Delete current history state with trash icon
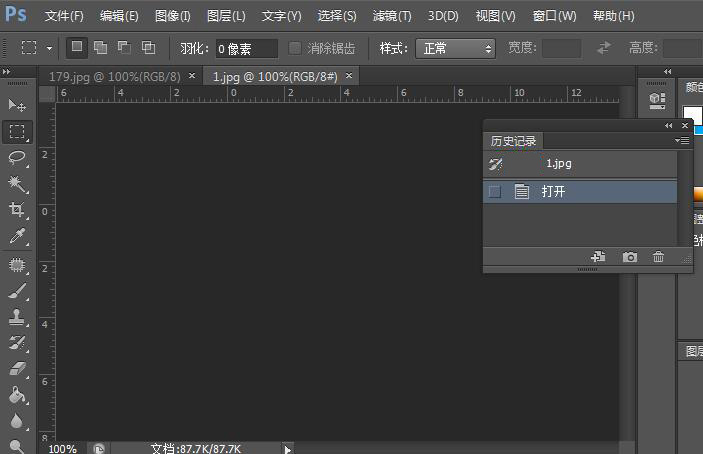The height and width of the screenshot is (454, 703). pos(658,257)
